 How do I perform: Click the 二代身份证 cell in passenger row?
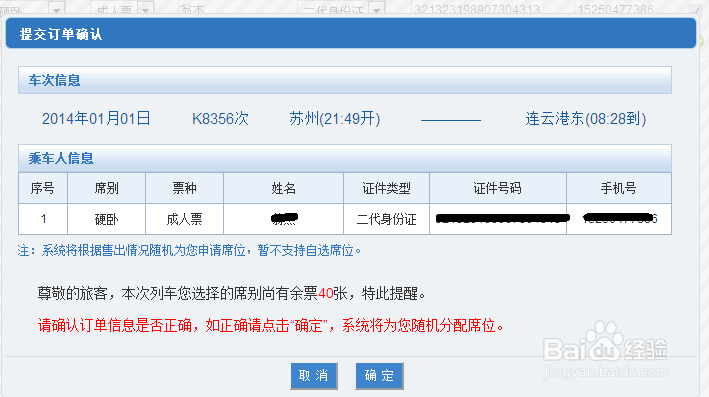tap(387, 219)
